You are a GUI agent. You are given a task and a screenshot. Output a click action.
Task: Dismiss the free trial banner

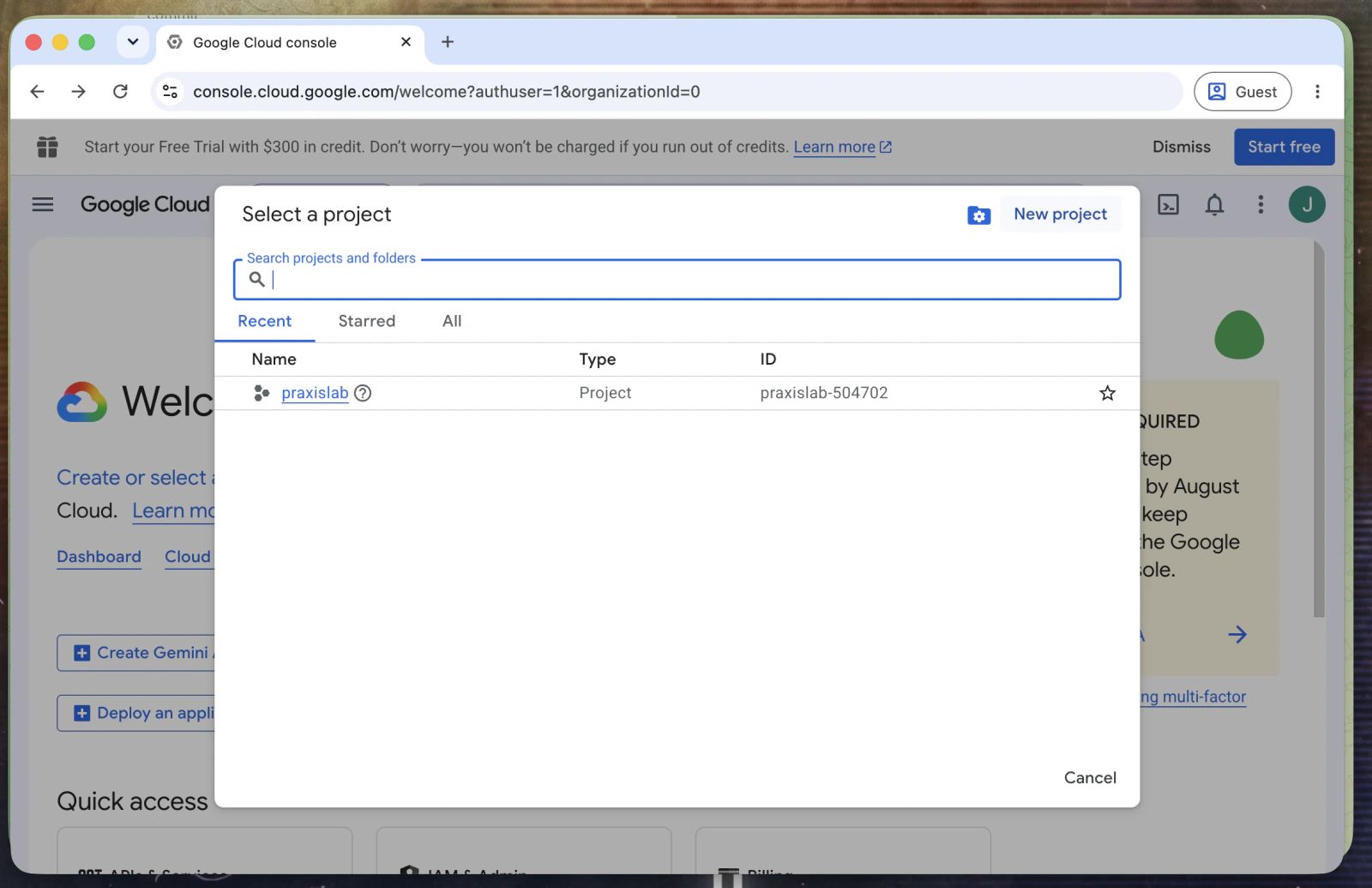[1182, 147]
